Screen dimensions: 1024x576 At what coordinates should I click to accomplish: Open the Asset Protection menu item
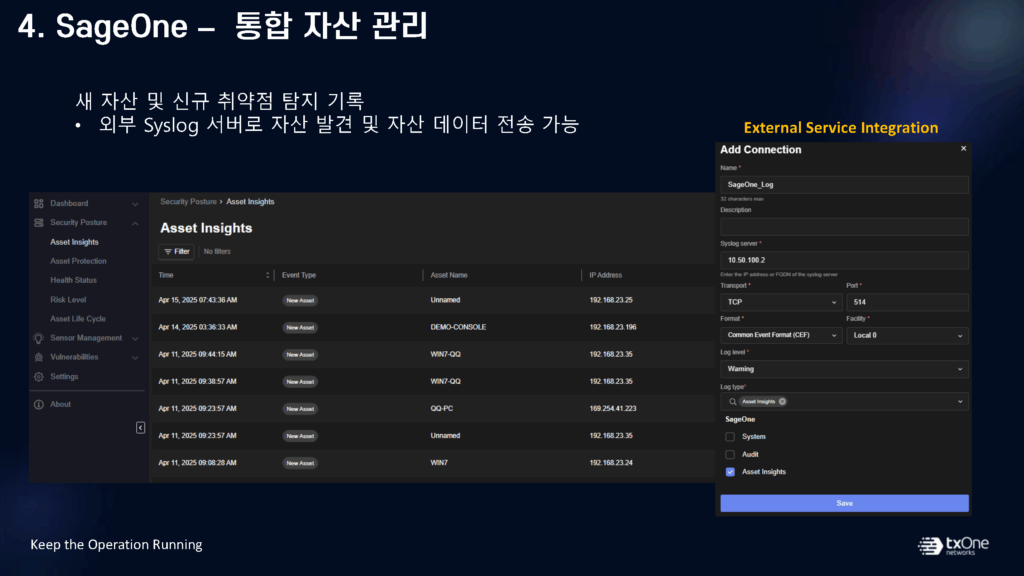[x=78, y=261]
